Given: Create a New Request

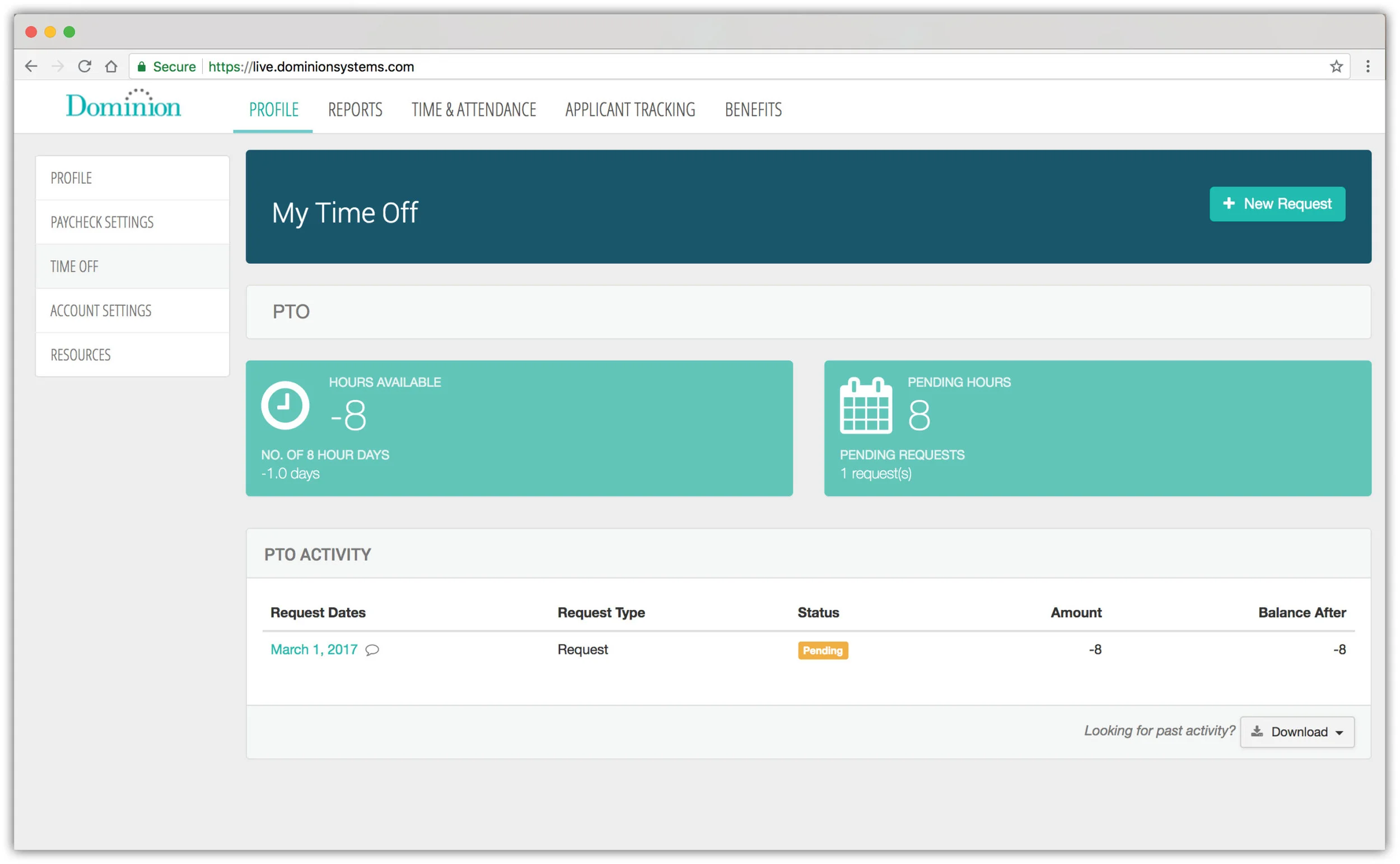Looking at the screenshot, I should (1277, 204).
